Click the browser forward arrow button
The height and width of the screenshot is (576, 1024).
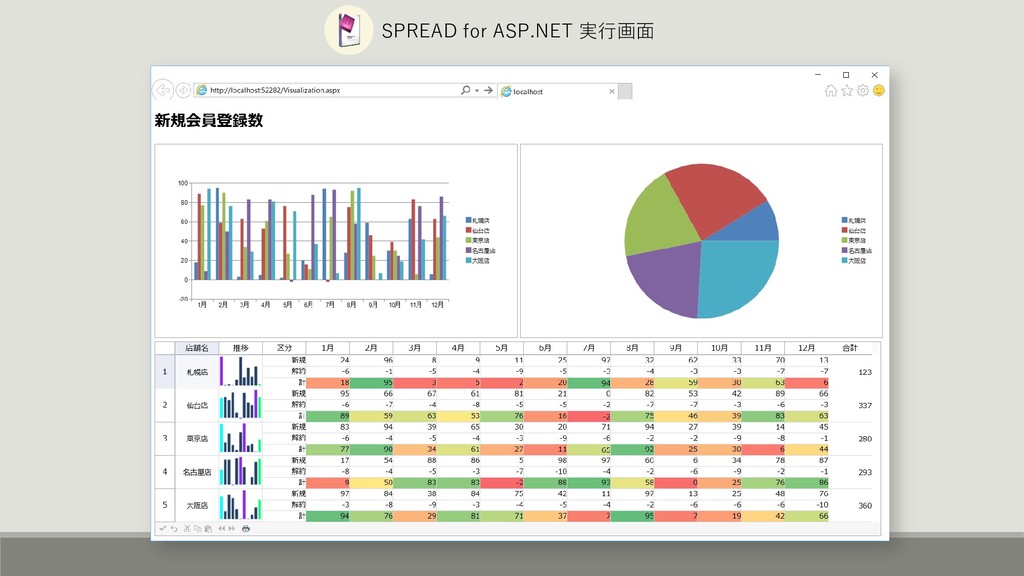(x=184, y=90)
